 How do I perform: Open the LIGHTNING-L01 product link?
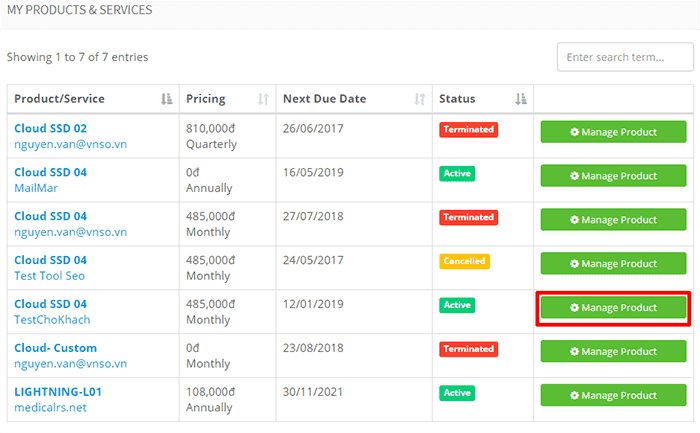point(58,392)
